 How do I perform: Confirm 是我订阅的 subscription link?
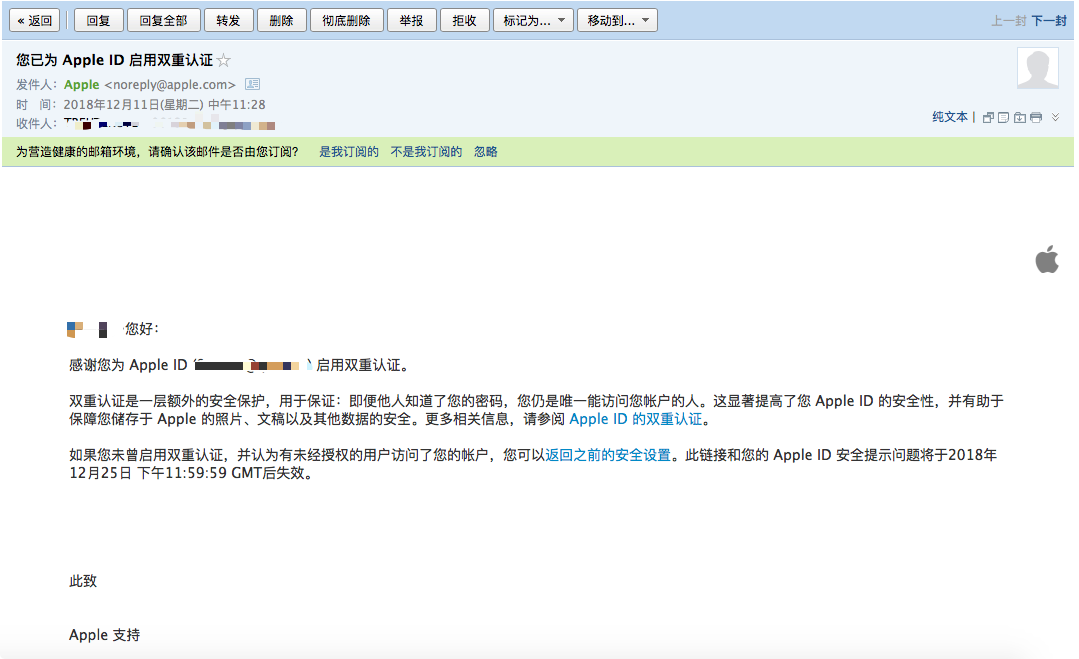pos(349,152)
